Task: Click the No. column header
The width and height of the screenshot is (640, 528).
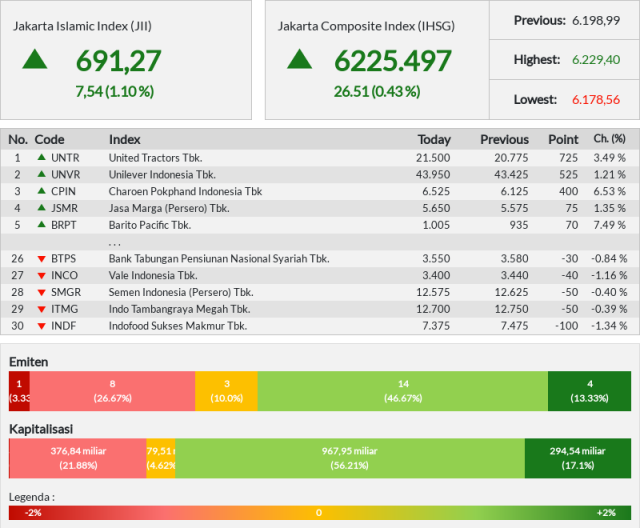Action: [18, 140]
